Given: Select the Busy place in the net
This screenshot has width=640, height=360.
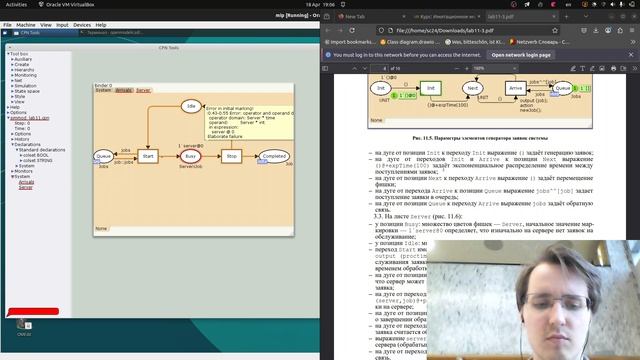Looking at the screenshot, I should click(x=191, y=156).
